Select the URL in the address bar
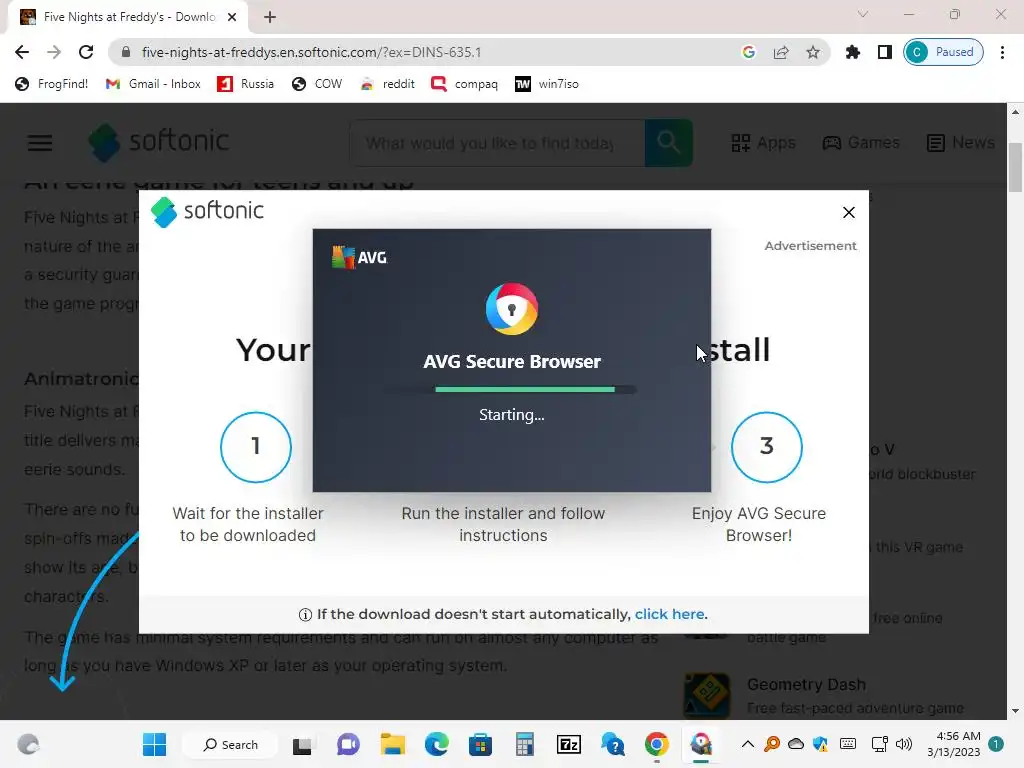 [312, 52]
